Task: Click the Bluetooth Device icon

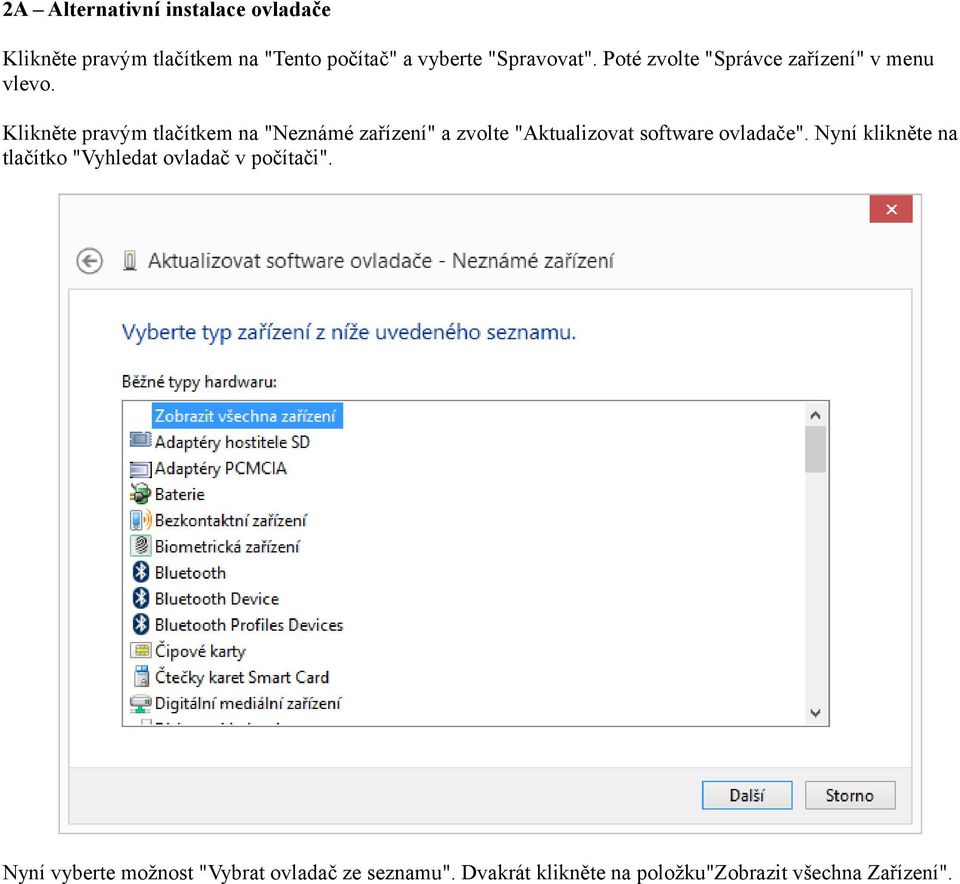Action: [141, 598]
